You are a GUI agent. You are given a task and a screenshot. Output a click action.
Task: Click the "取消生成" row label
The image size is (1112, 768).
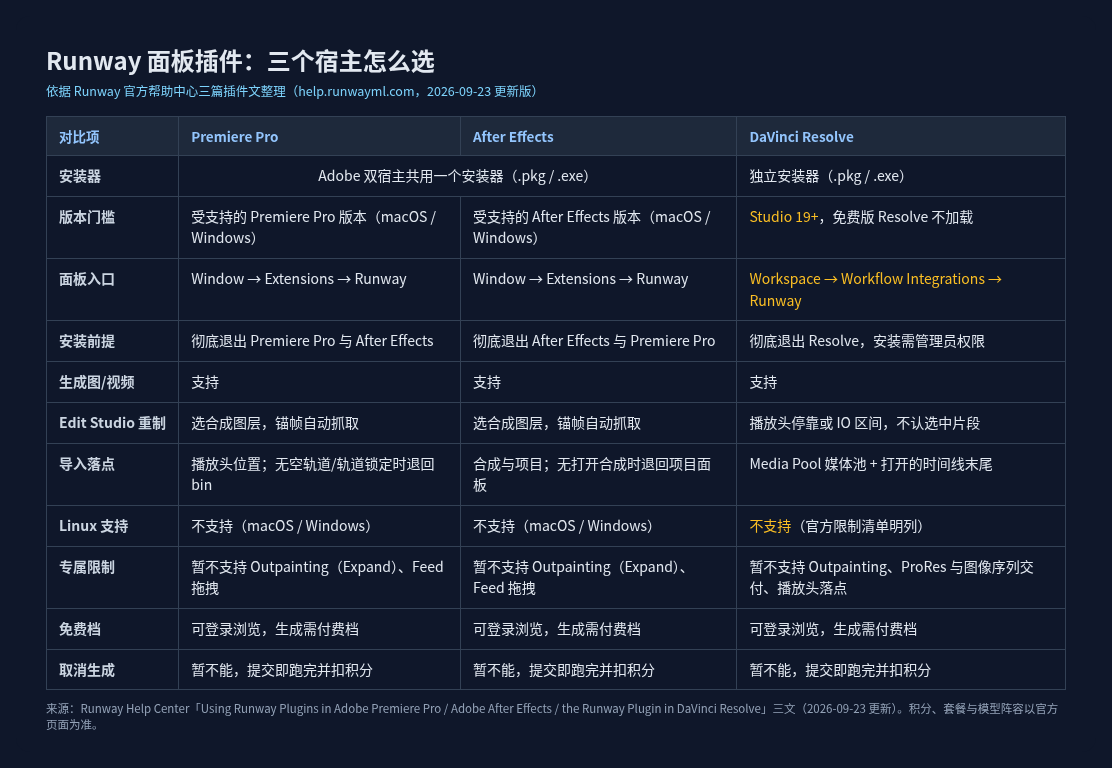87,670
